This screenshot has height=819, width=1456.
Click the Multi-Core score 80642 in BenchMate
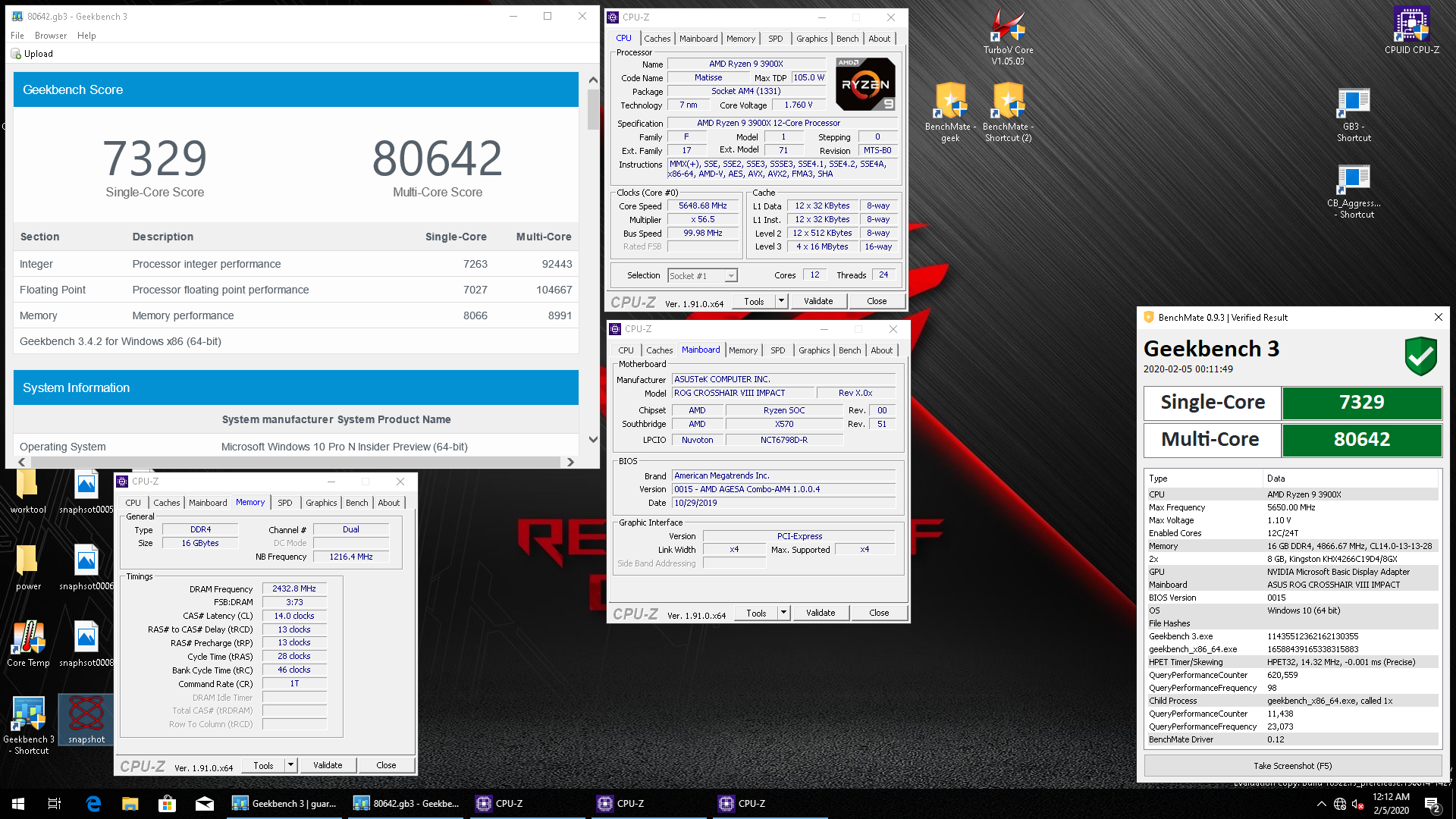click(x=1361, y=440)
